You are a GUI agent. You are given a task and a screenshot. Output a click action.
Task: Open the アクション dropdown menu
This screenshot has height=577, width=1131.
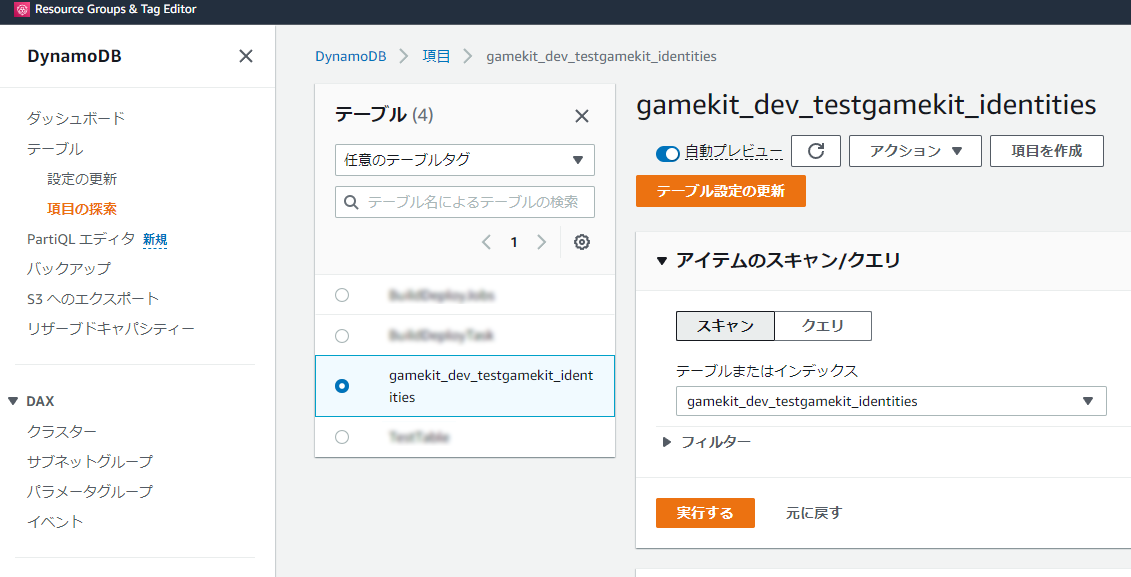click(914, 151)
